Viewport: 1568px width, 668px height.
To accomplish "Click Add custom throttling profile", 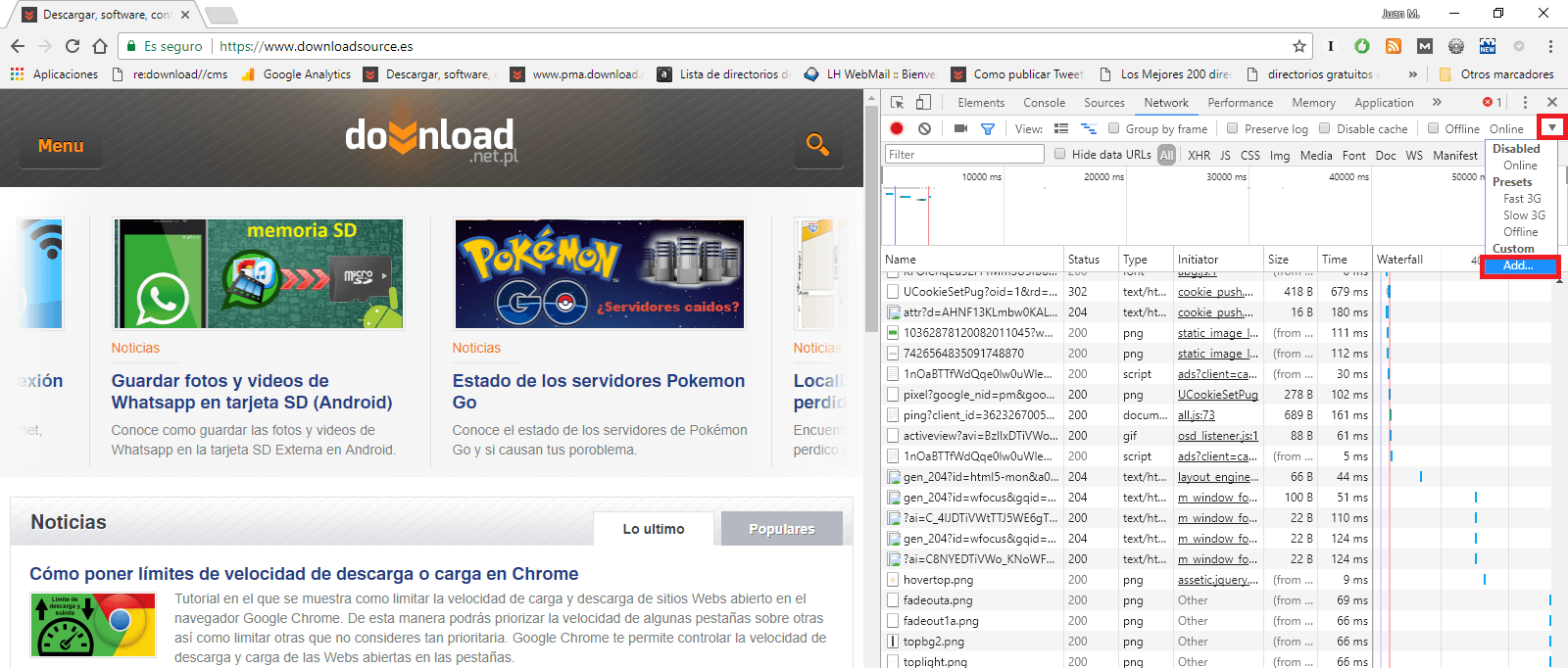I will pos(1518,265).
